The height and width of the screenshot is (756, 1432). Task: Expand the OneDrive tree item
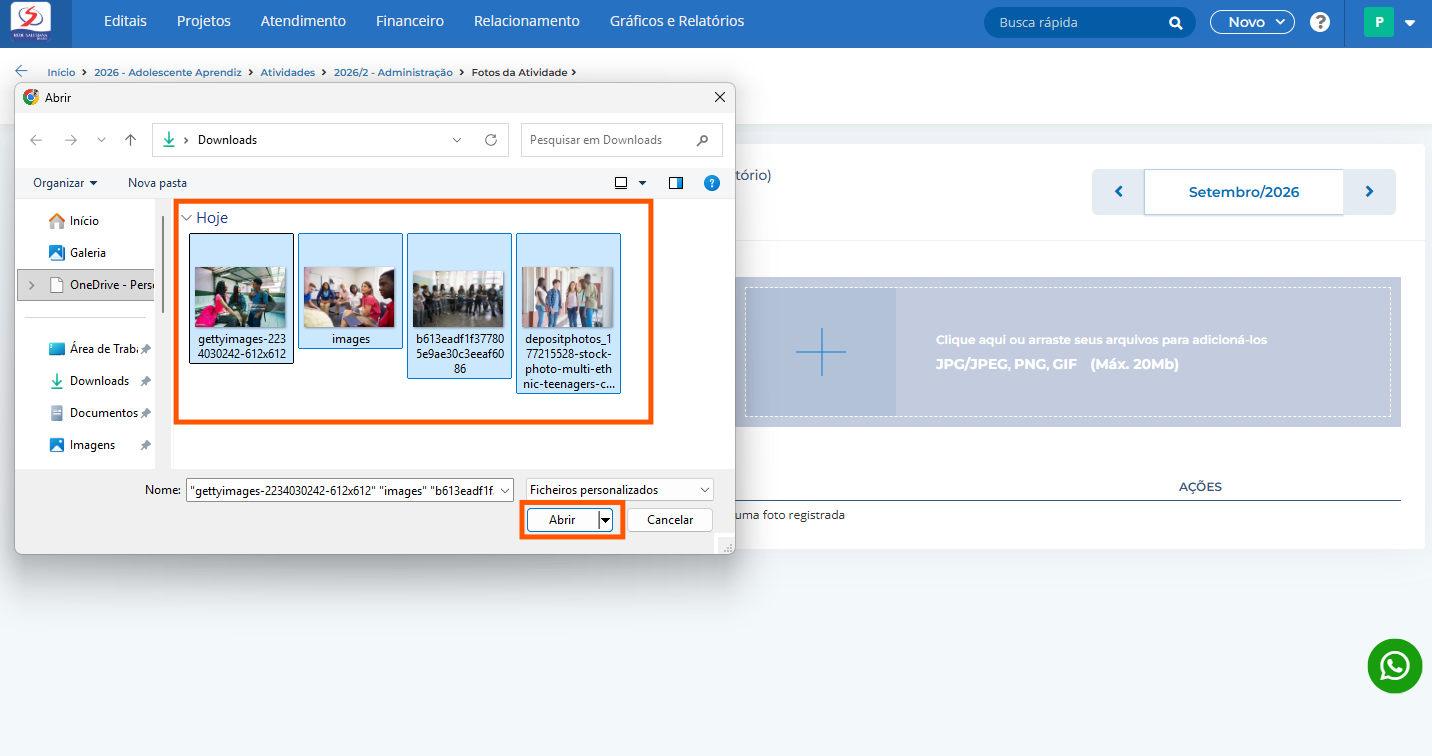(x=31, y=285)
